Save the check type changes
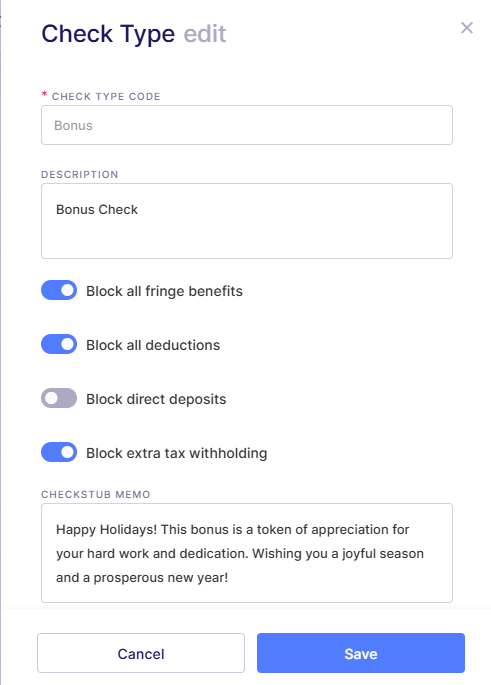The height and width of the screenshot is (685, 491). point(361,653)
